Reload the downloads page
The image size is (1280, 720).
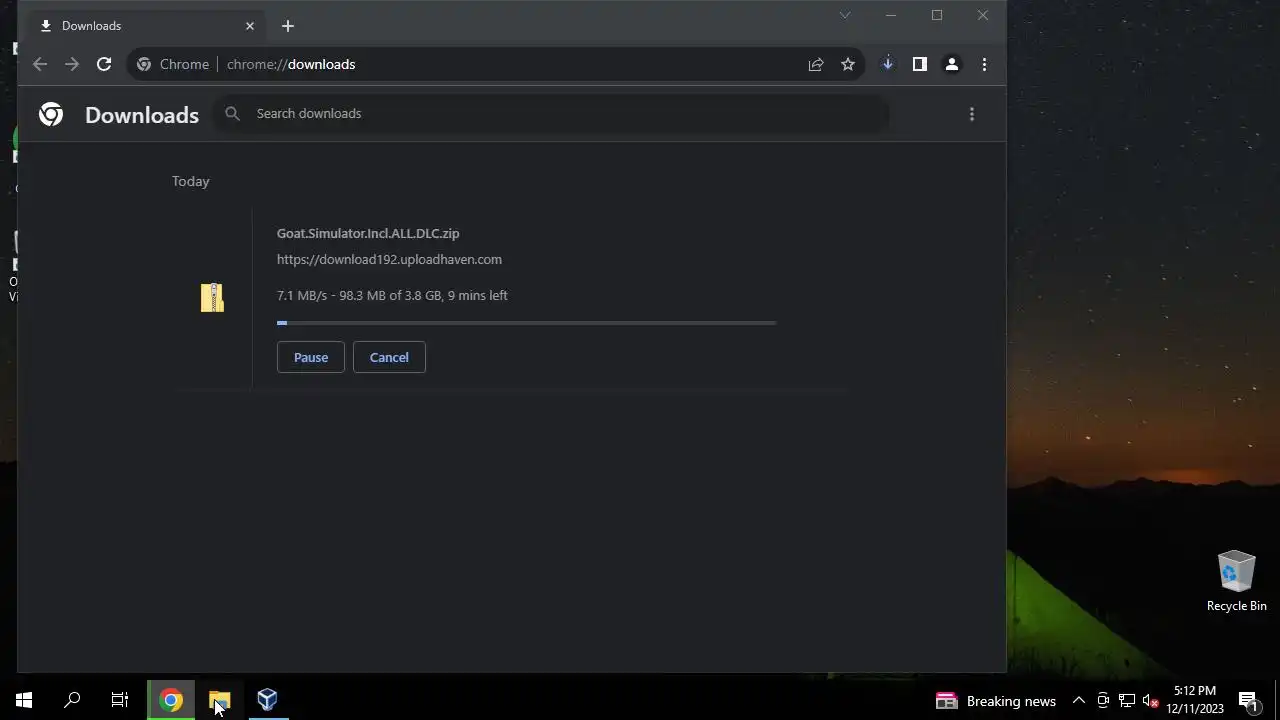coord(104,64)
